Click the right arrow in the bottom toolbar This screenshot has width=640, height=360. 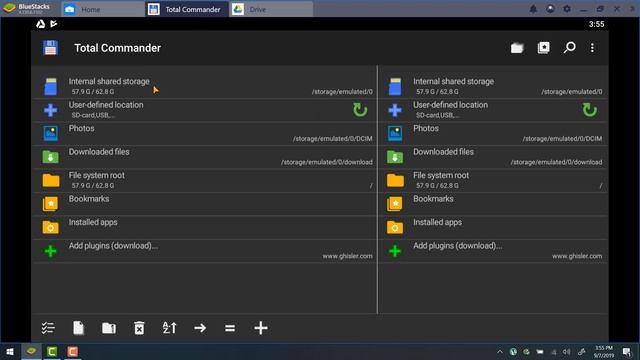tap(200, 328)
